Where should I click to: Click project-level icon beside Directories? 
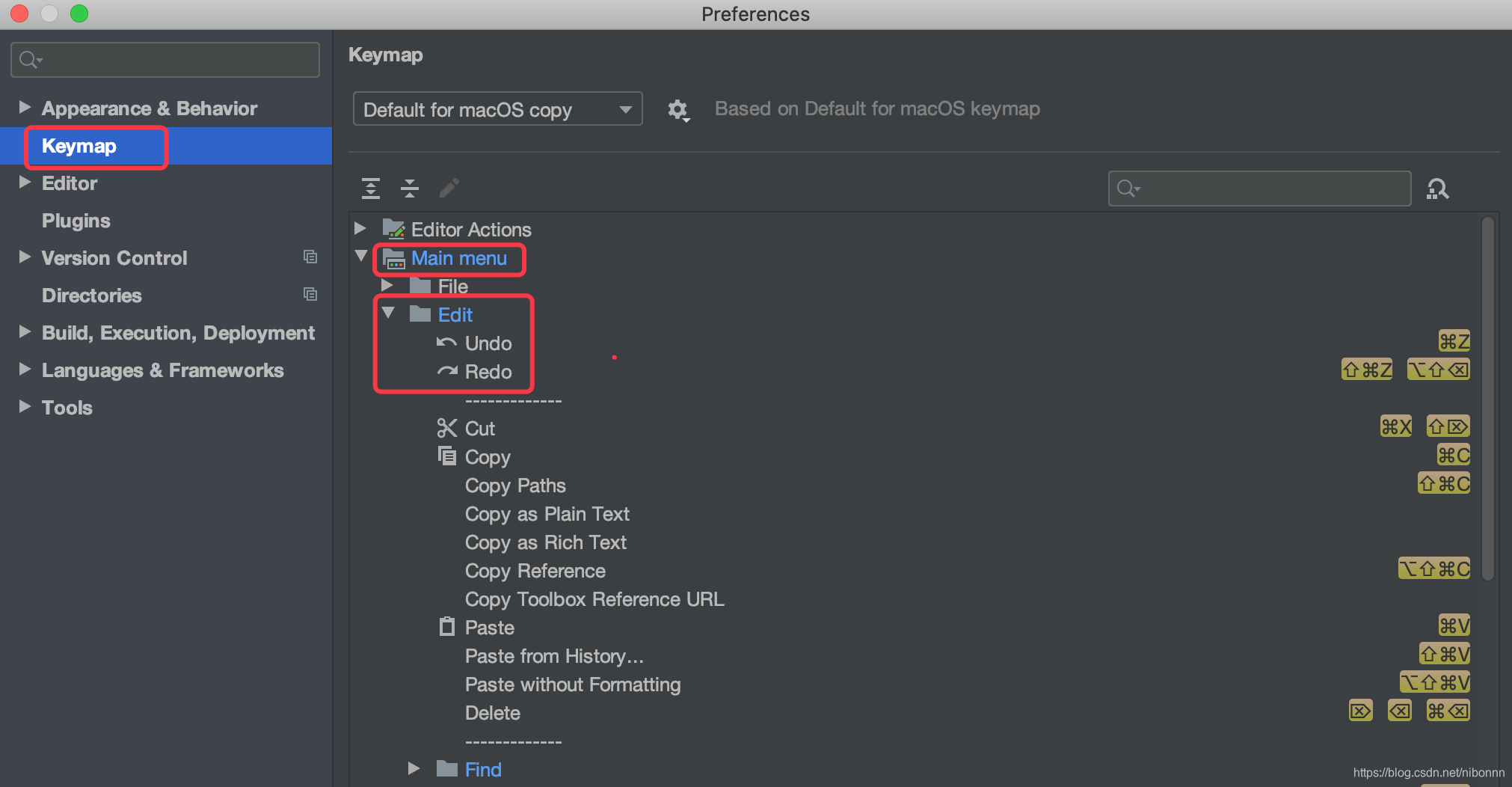[x=310, y=295]
